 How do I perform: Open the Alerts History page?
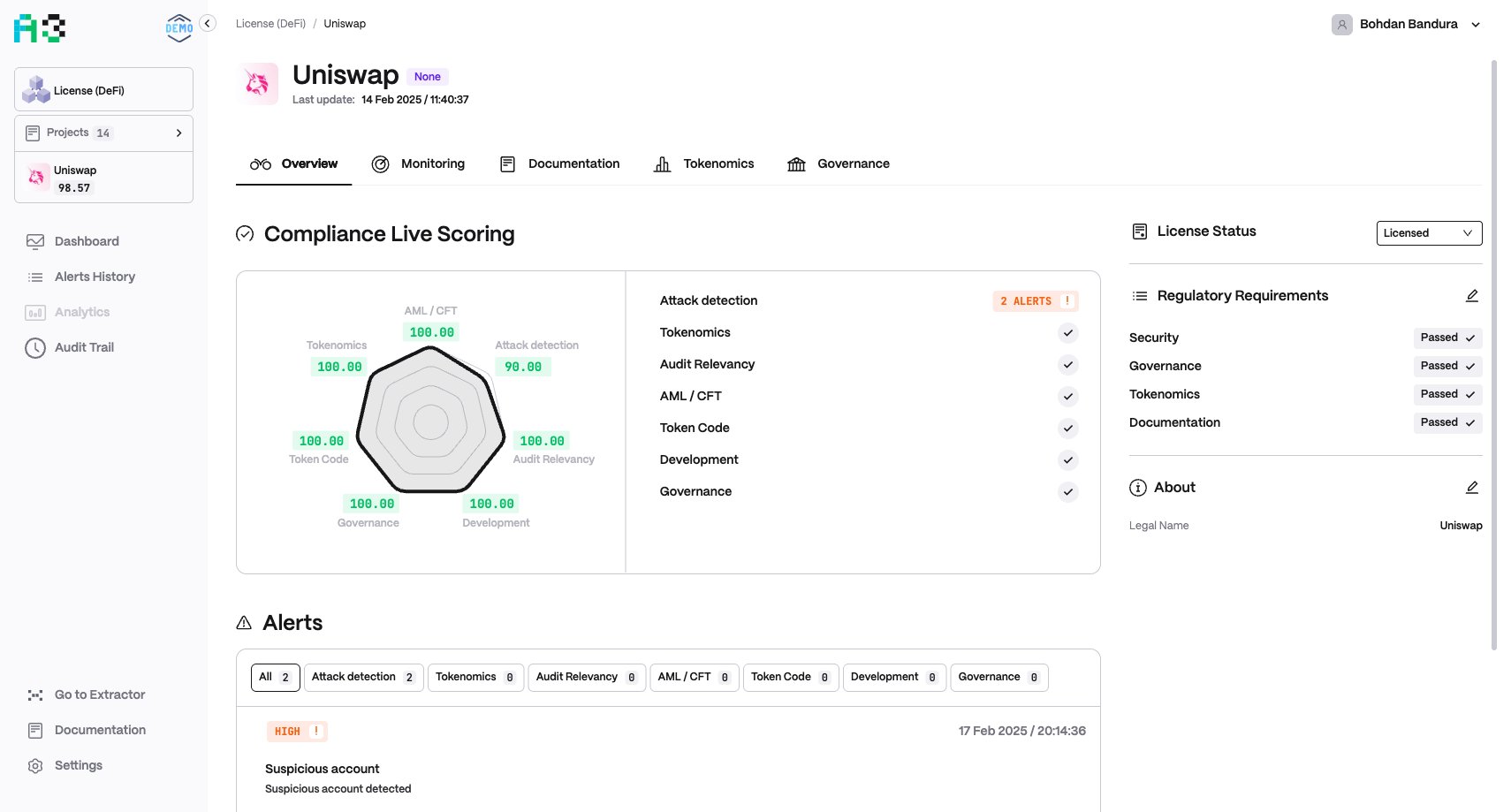(95, 277)
